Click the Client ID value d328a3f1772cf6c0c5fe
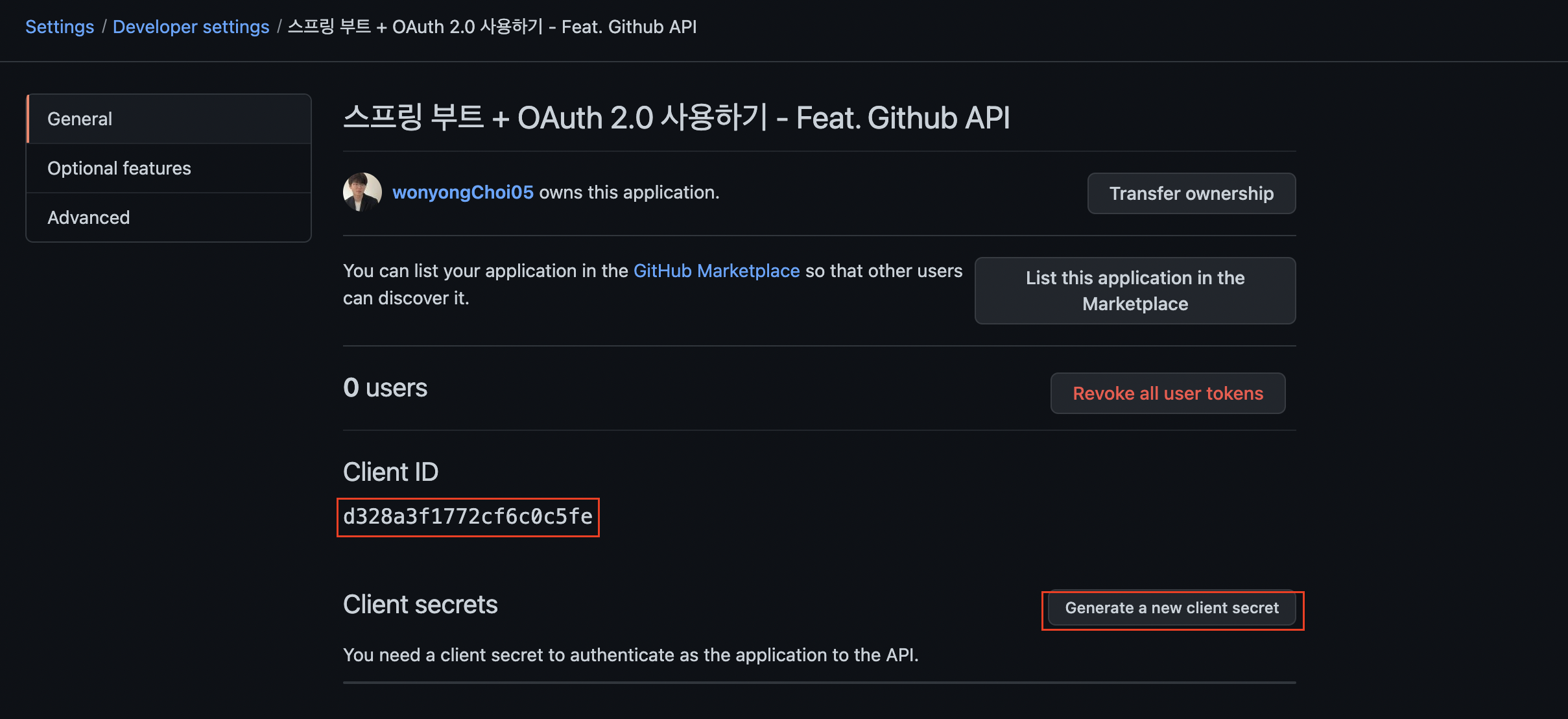The height and width of the screenshot is (719, 1568). coord(468,517)
